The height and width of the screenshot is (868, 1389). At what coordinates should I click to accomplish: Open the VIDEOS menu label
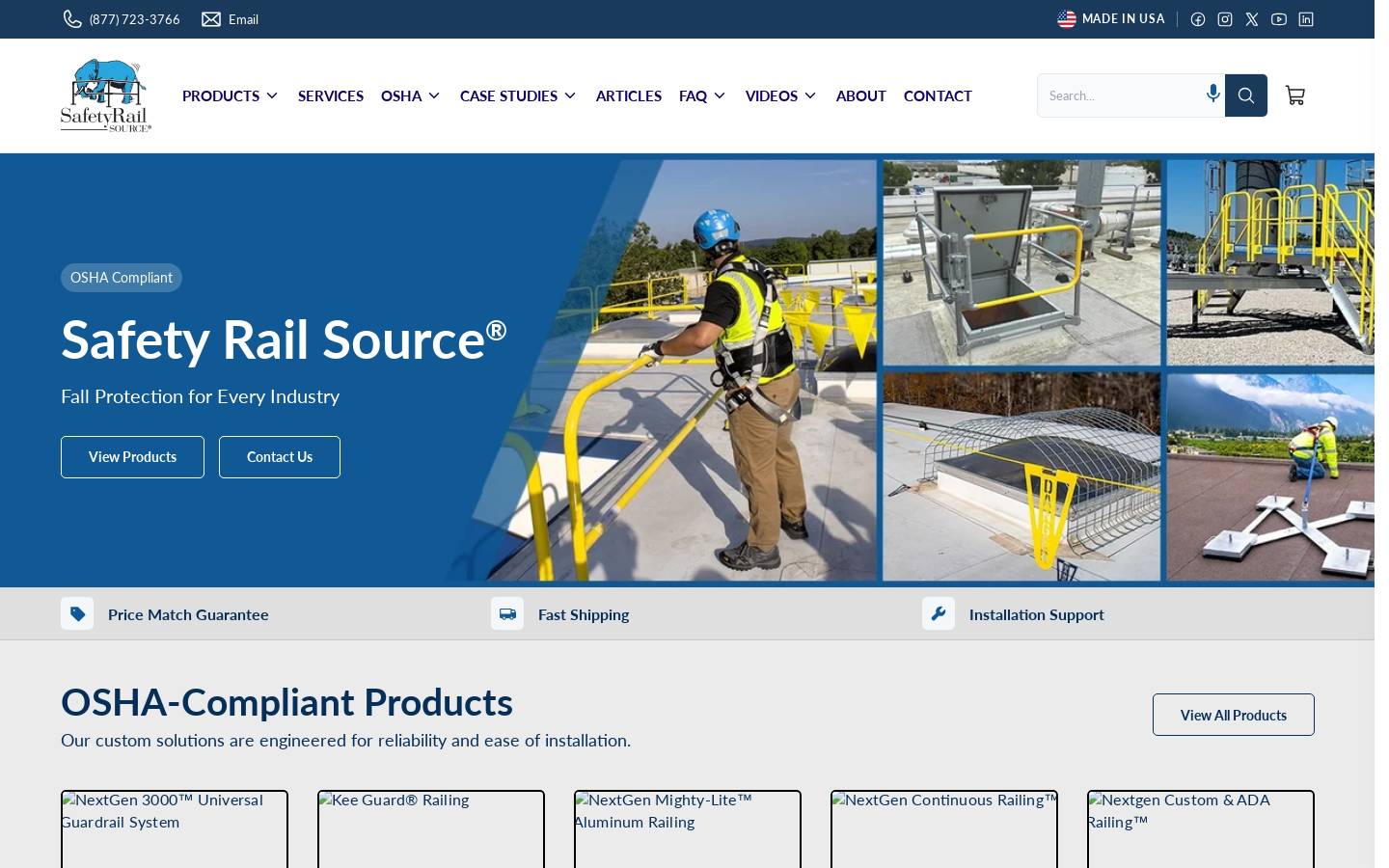click(772, 95)
